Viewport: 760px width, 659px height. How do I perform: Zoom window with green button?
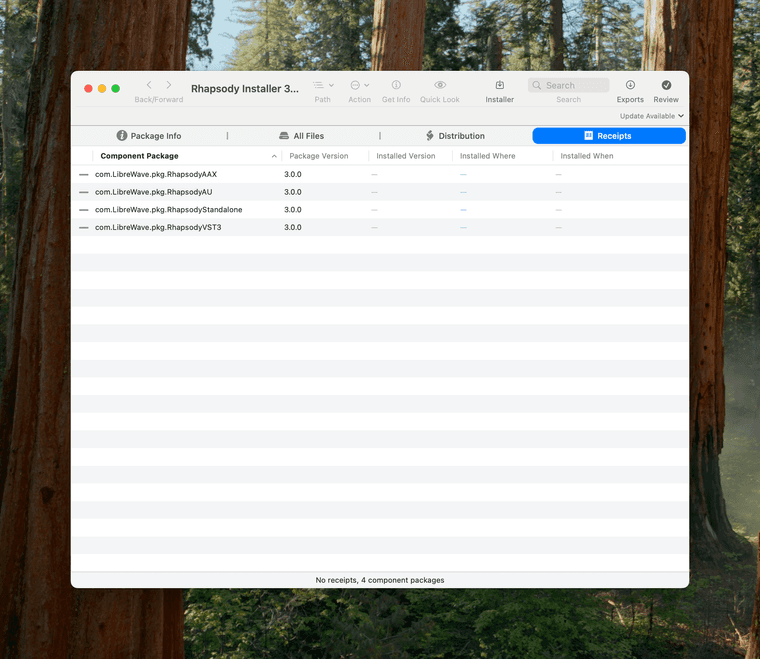pyautogui.click(x=115, y=88)
